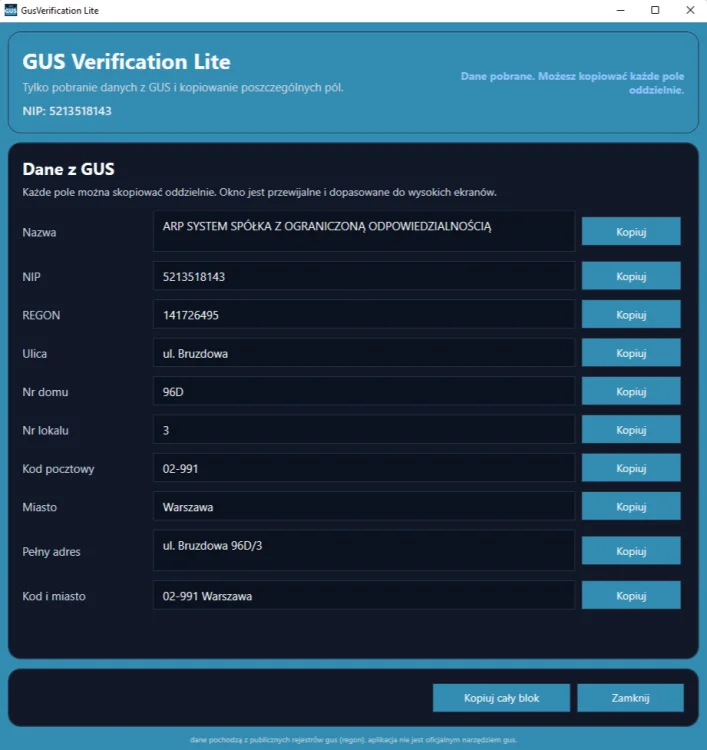Viewport: 707px width, 750px height.
Task: Click the Kopiuj cały blok button
Action: (501, 698)
